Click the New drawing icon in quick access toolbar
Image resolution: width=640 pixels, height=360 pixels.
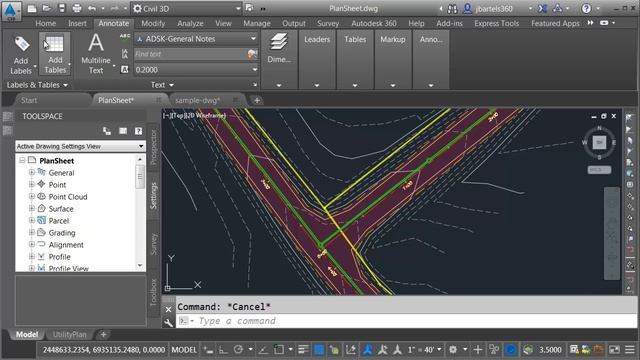coord(32,8)
